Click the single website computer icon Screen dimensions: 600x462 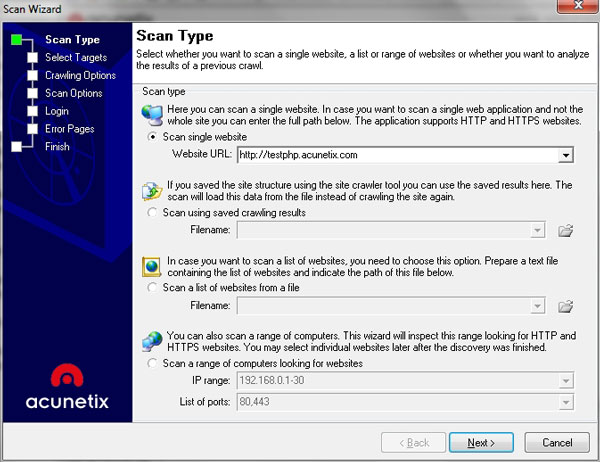151,116
